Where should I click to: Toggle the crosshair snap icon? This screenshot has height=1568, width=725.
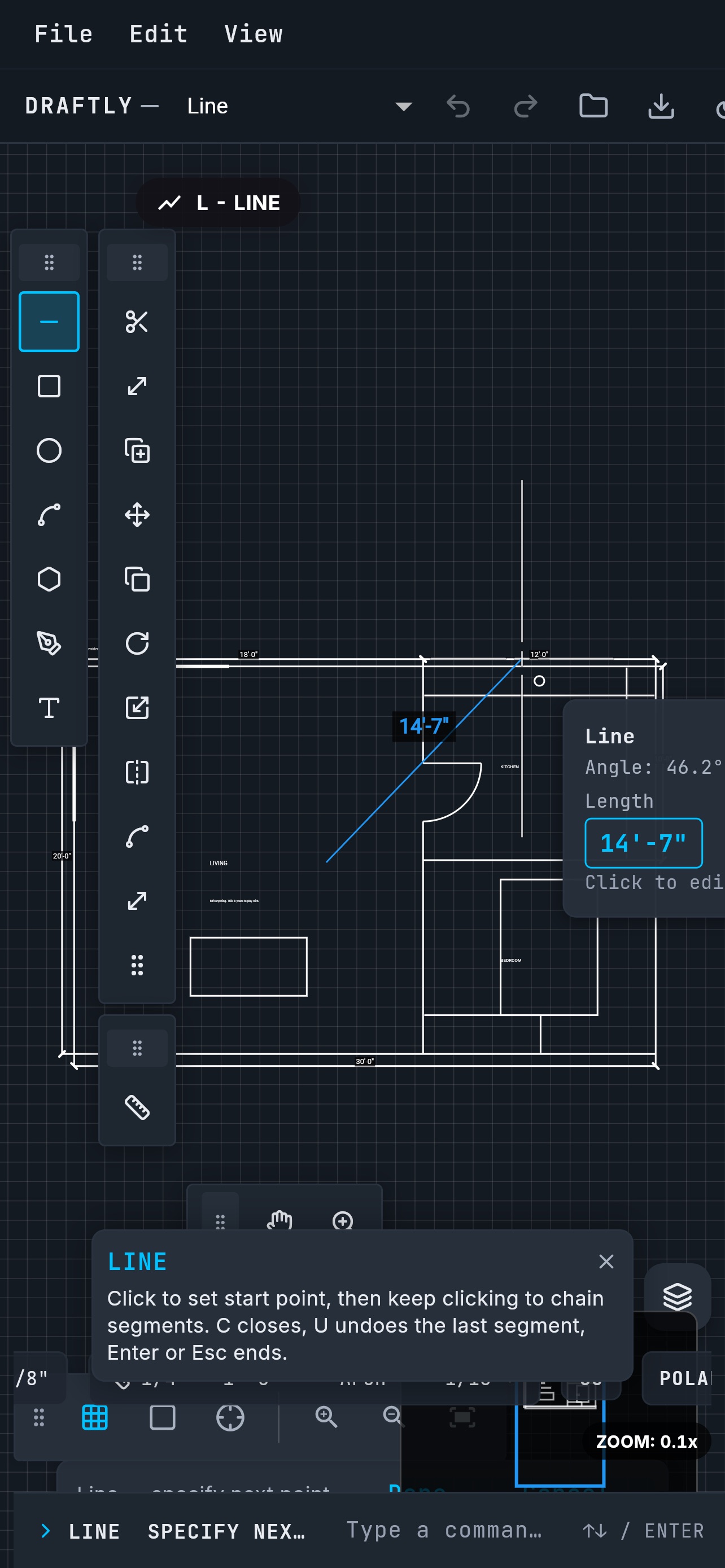(230, 1418)
